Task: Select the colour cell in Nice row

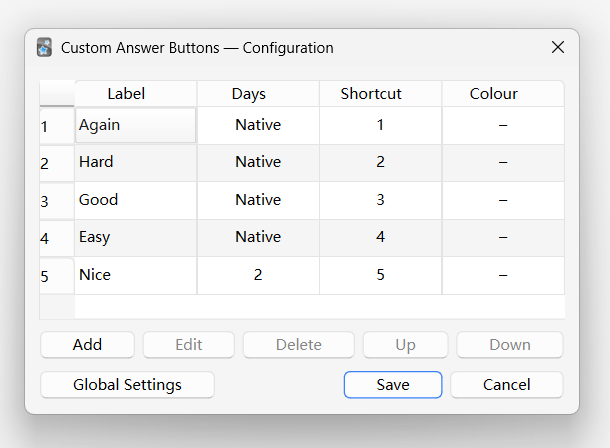Action: 503,275
